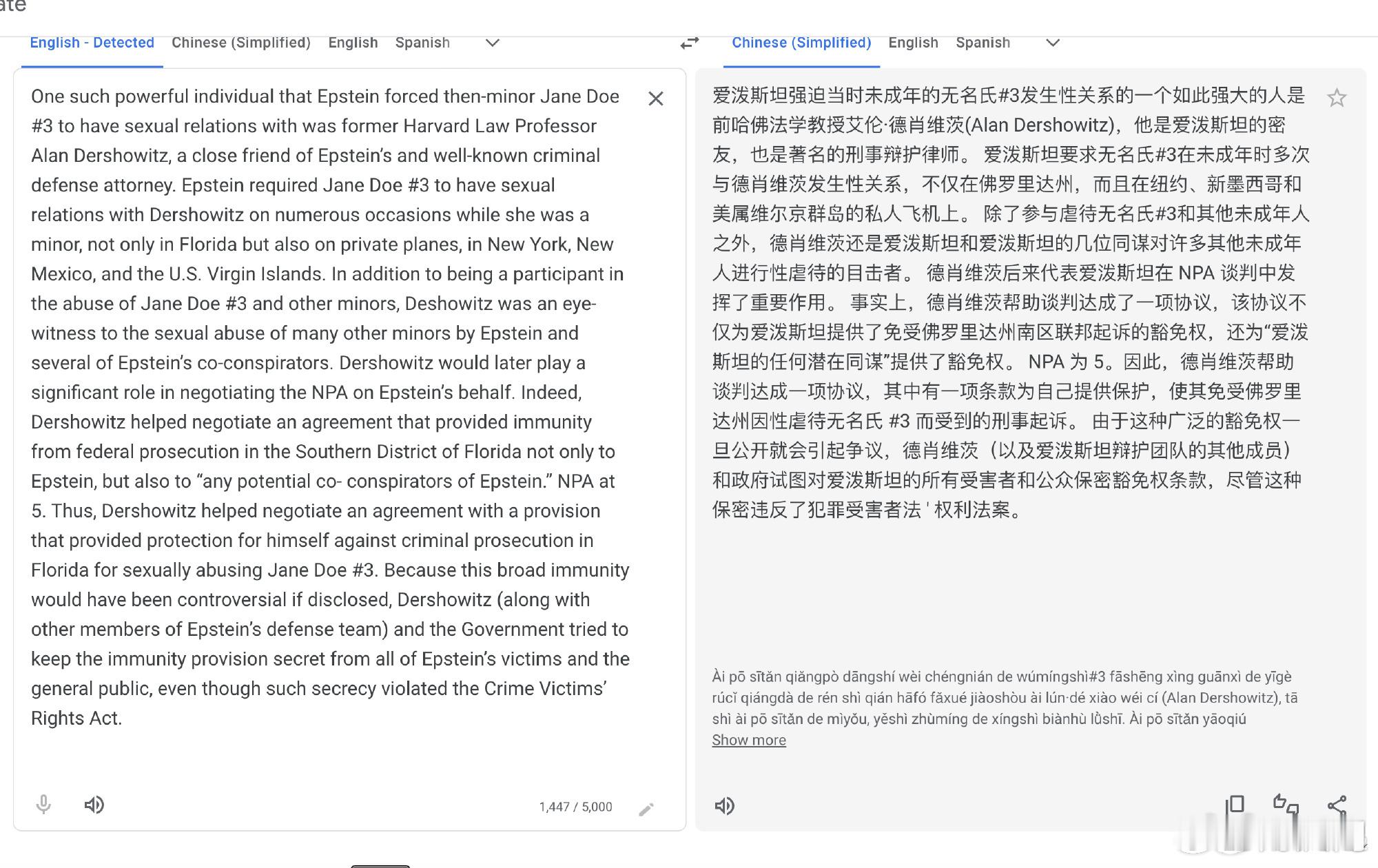The height and width of the screenshot is (868, 1378).
Task: Choose English as source language
Action: [x=353, y=43]
